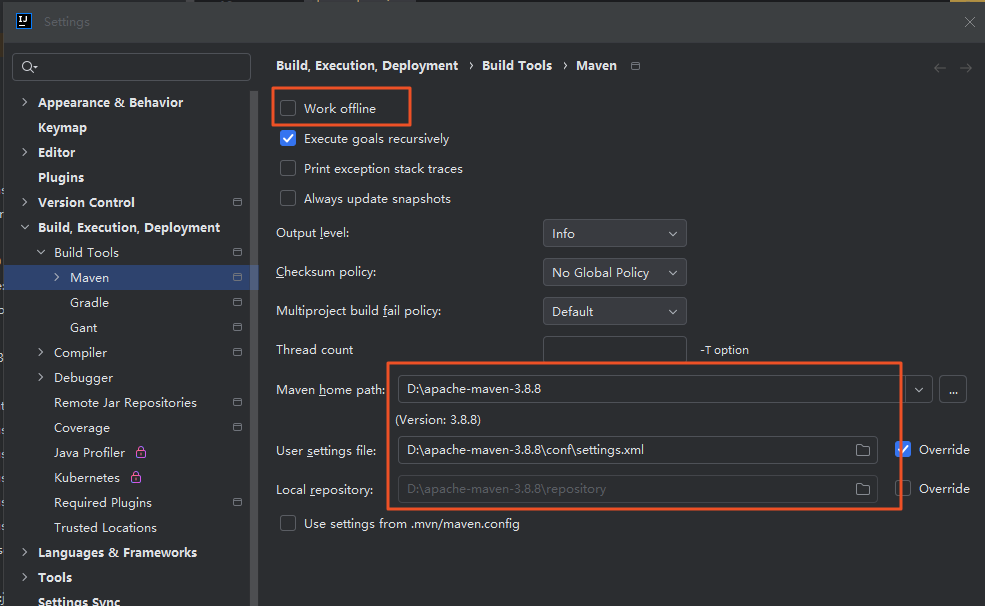This screenshot has height=606, width=985.
Task: Click project icon beside Coverage
Action: pos(237,428)
